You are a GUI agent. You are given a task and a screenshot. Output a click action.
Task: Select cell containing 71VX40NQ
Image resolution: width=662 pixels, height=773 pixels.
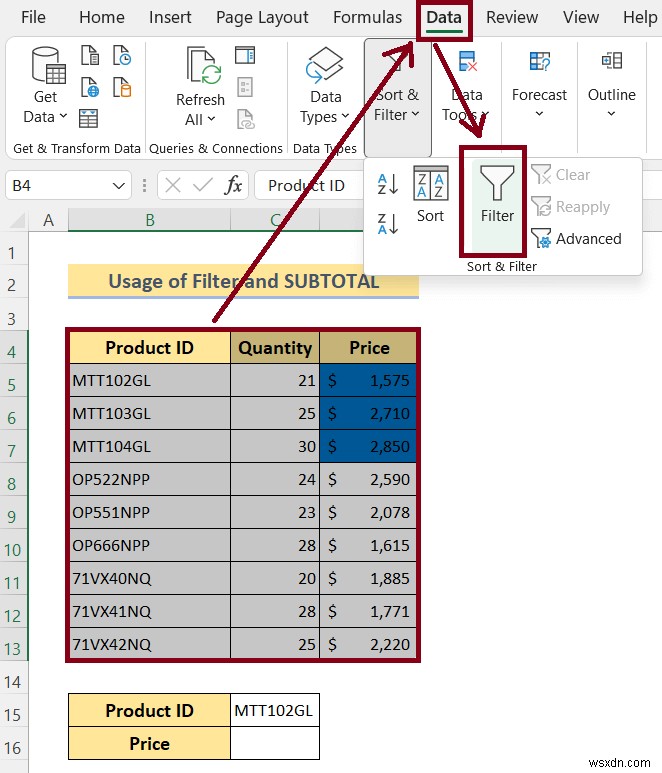pyautogui.click(x=149, y=578)
